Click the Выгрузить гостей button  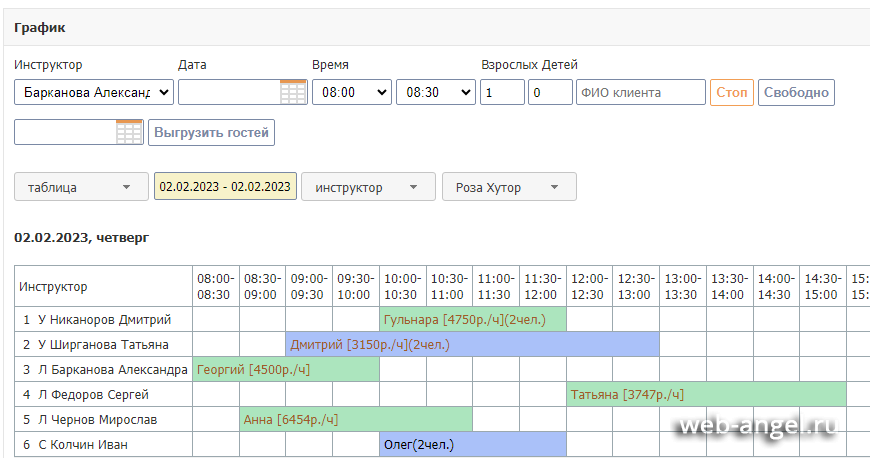pyautogui.click(x=211, y=133)
